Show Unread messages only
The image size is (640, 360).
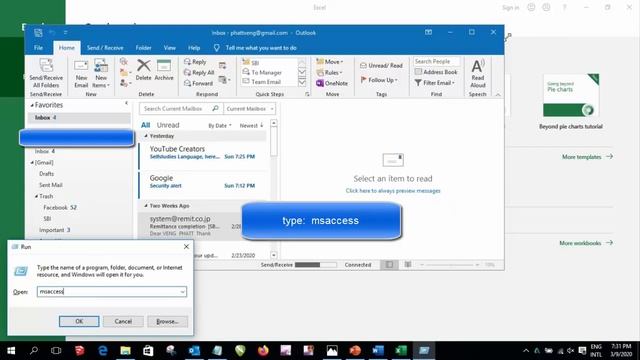click(168, 125)
